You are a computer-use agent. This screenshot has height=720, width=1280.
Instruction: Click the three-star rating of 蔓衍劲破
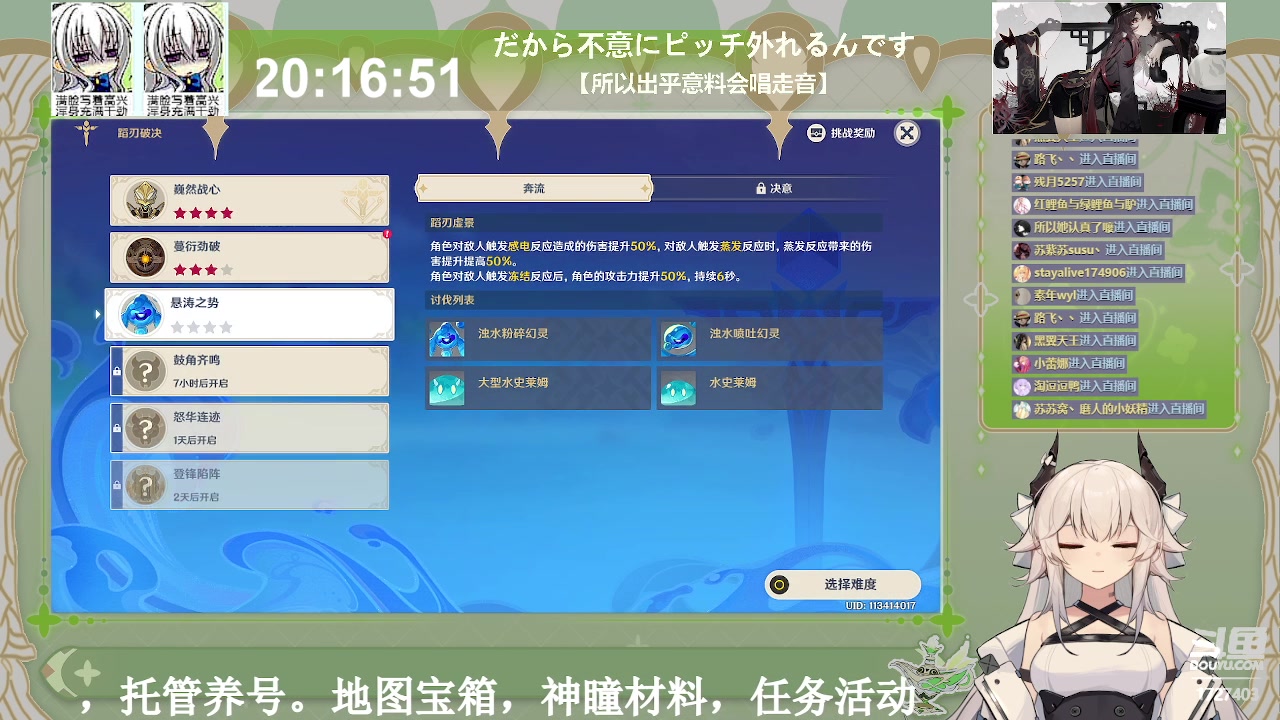(x=203, y=270)
